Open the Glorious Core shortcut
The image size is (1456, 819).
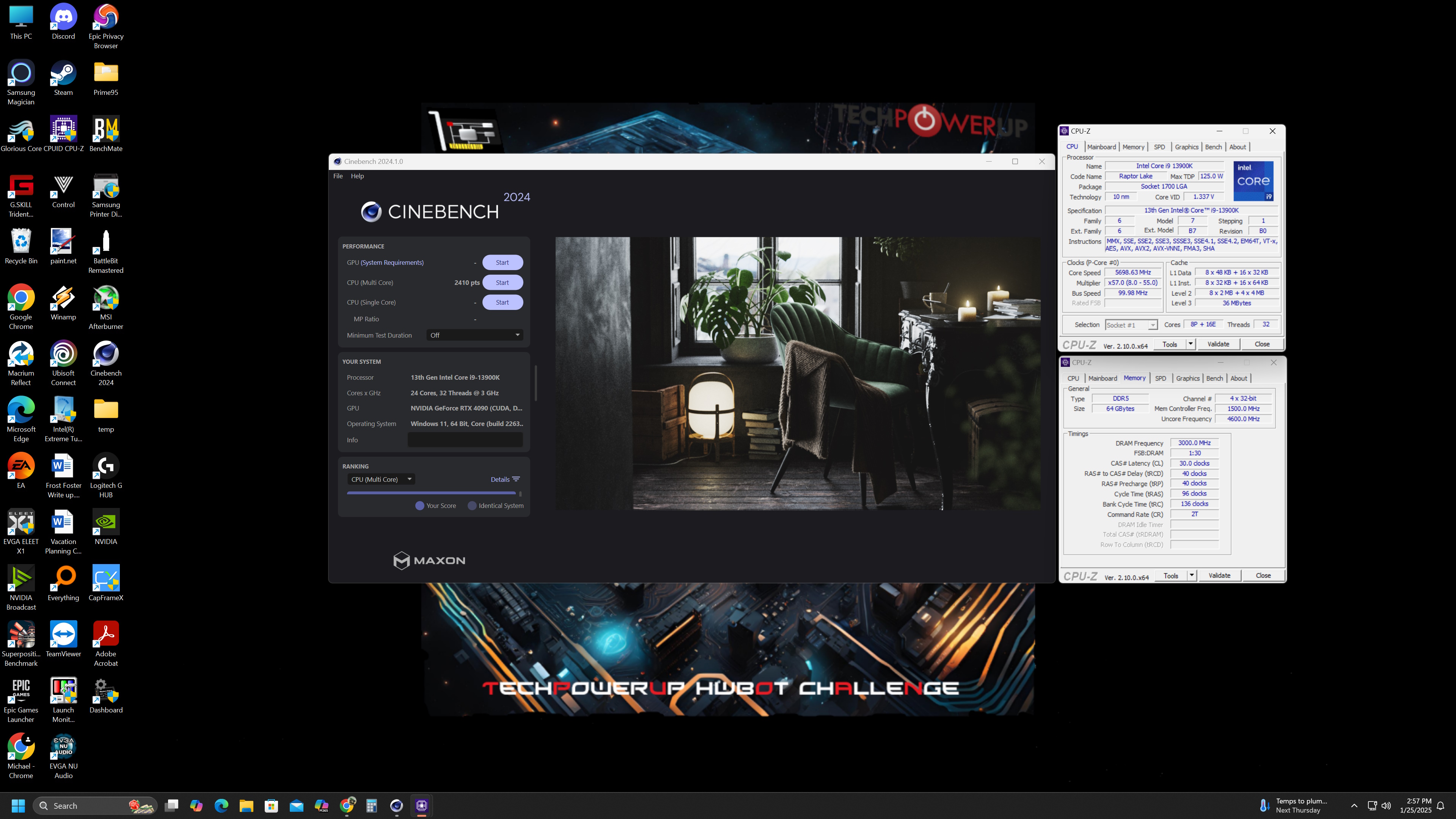[21, 134]
